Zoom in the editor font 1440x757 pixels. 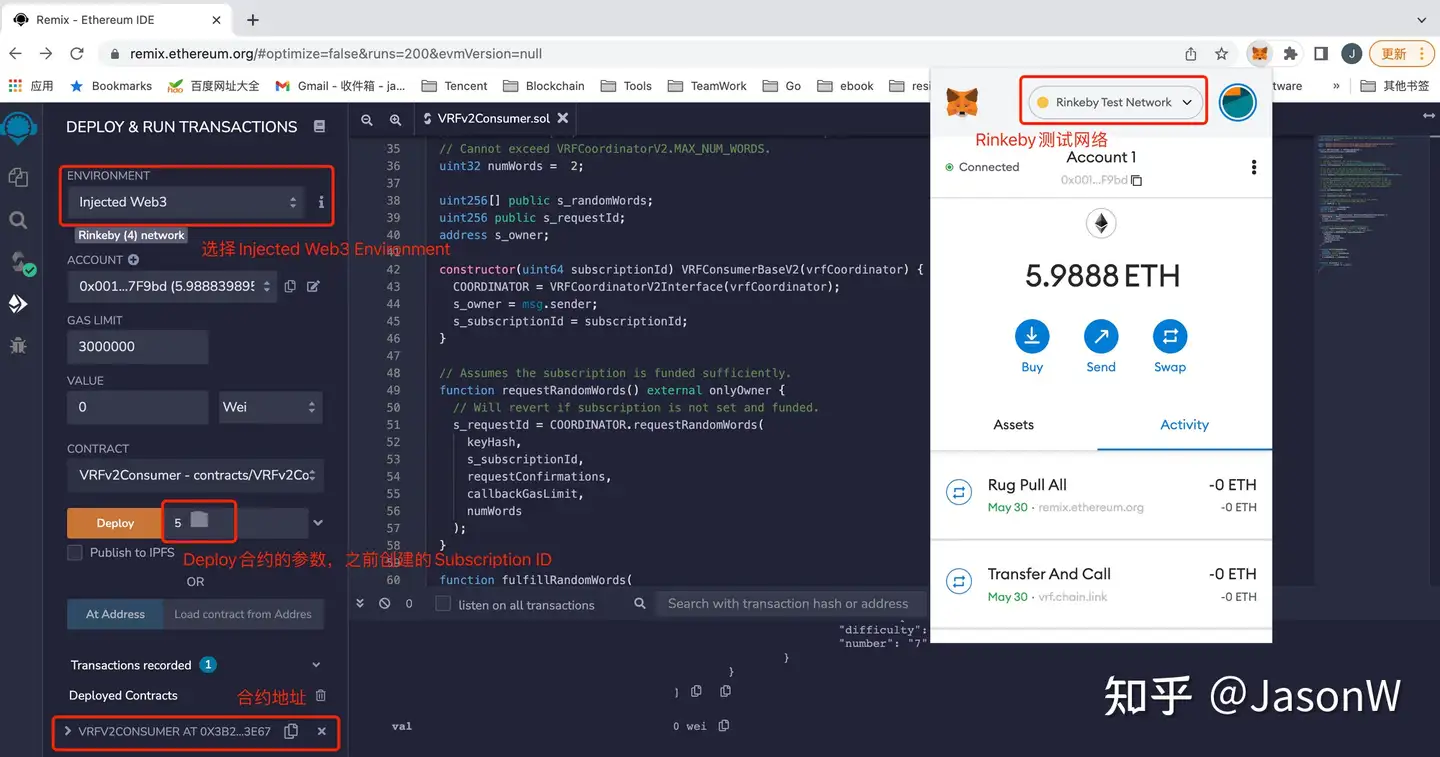[x=395, y=119]
